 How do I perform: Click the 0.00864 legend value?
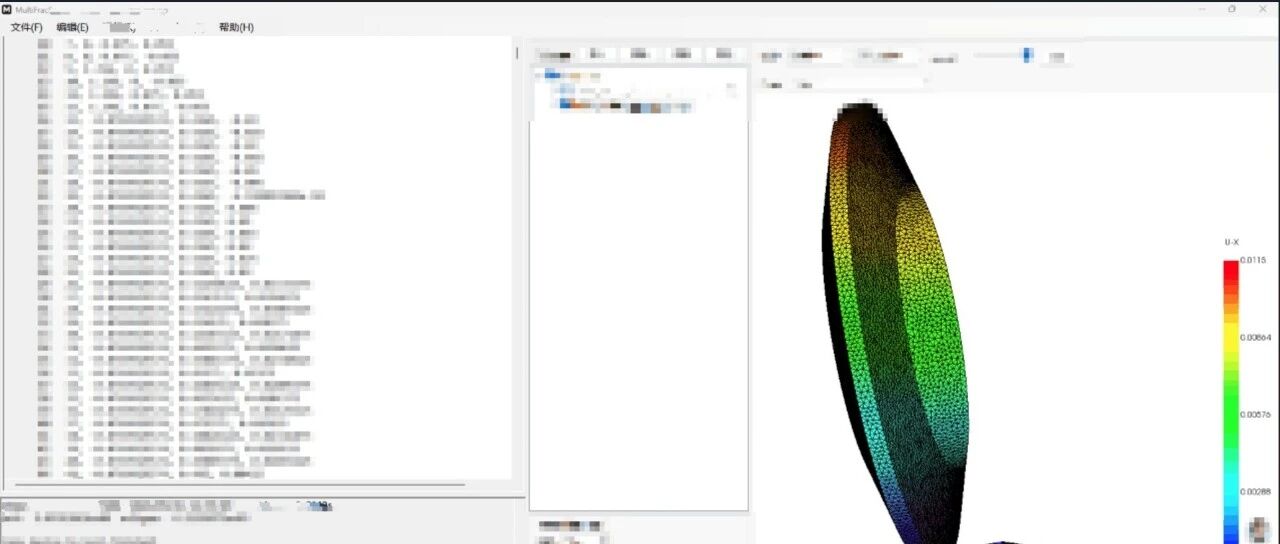pyautogui.click(x=1256, y=338)
